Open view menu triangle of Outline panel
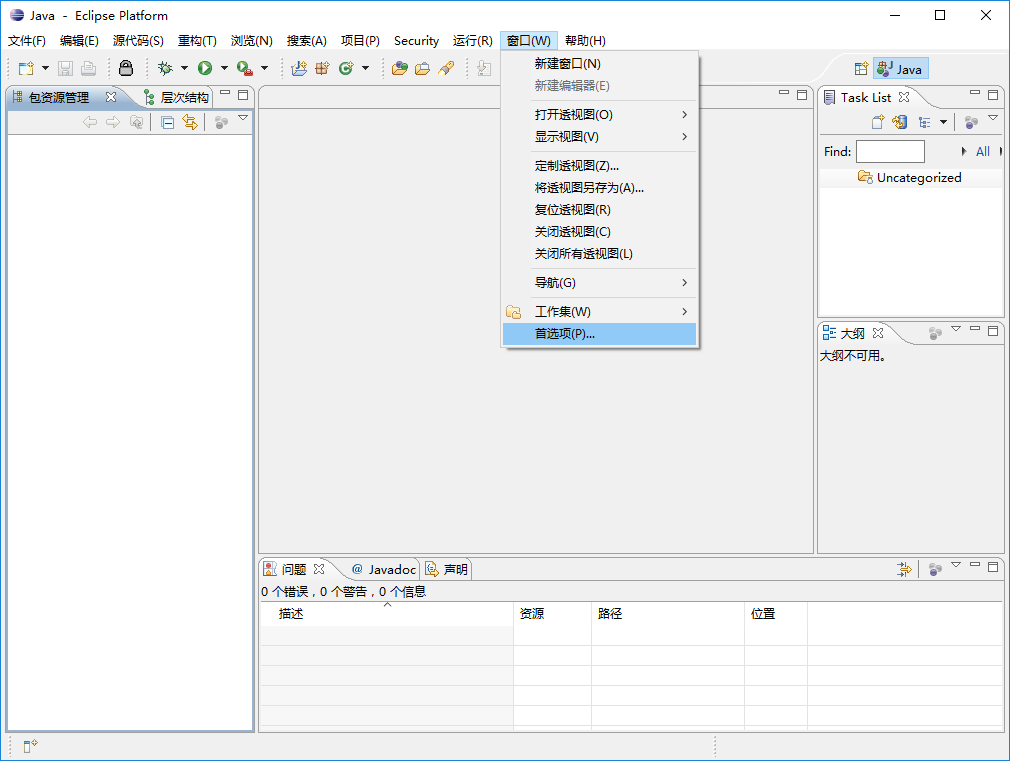The image size is (1010, 761). coord(956,329)
